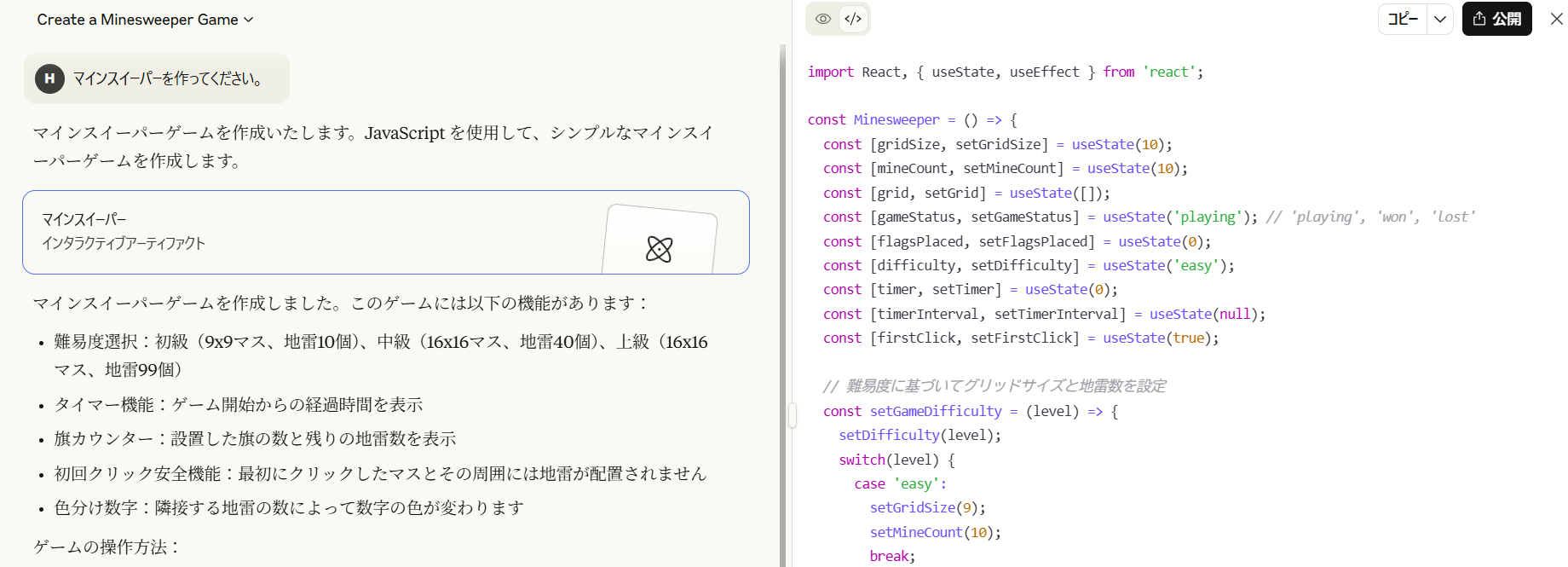Click the マインスイーパーを作ってください user message

pyautogui.click(x=167, y=78)
